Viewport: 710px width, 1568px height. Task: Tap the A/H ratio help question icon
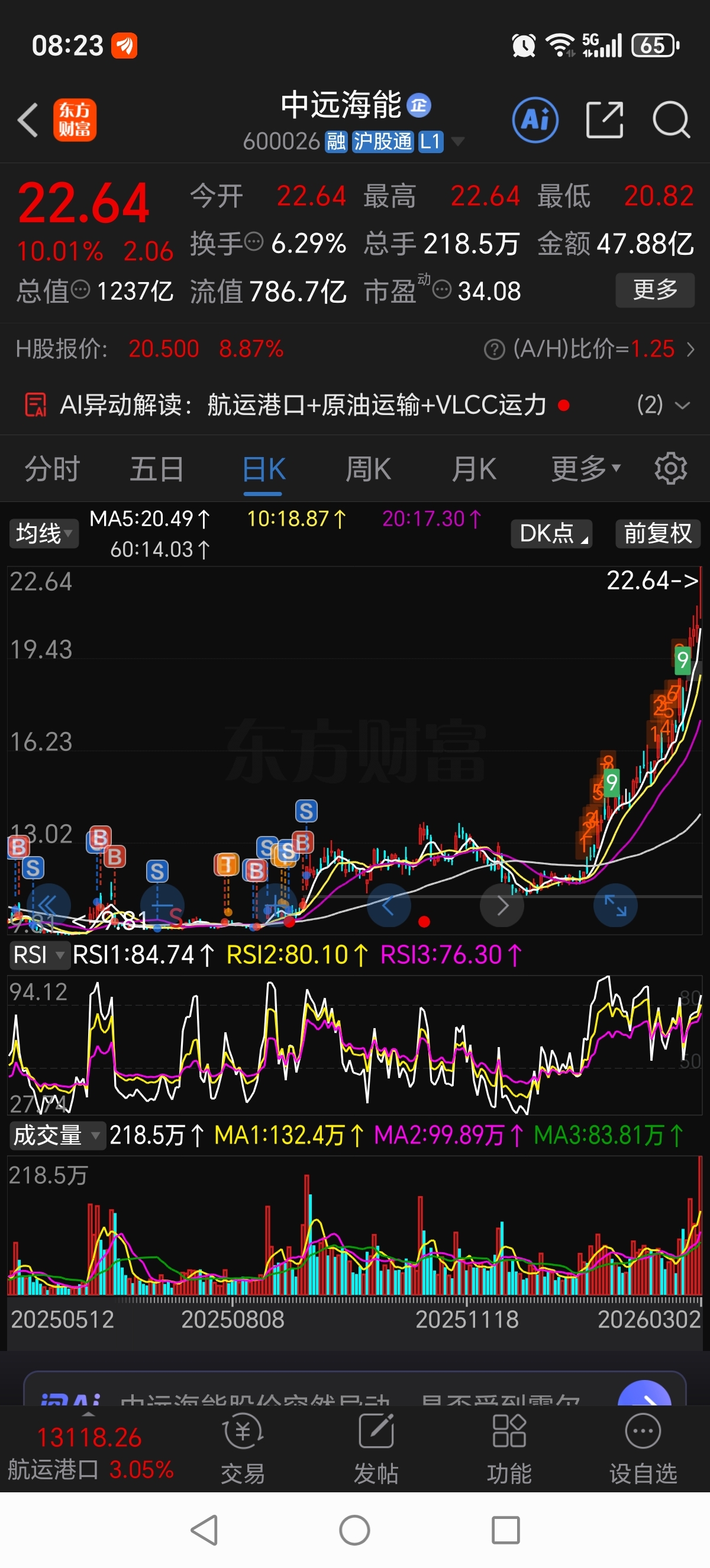coord(494,349)
